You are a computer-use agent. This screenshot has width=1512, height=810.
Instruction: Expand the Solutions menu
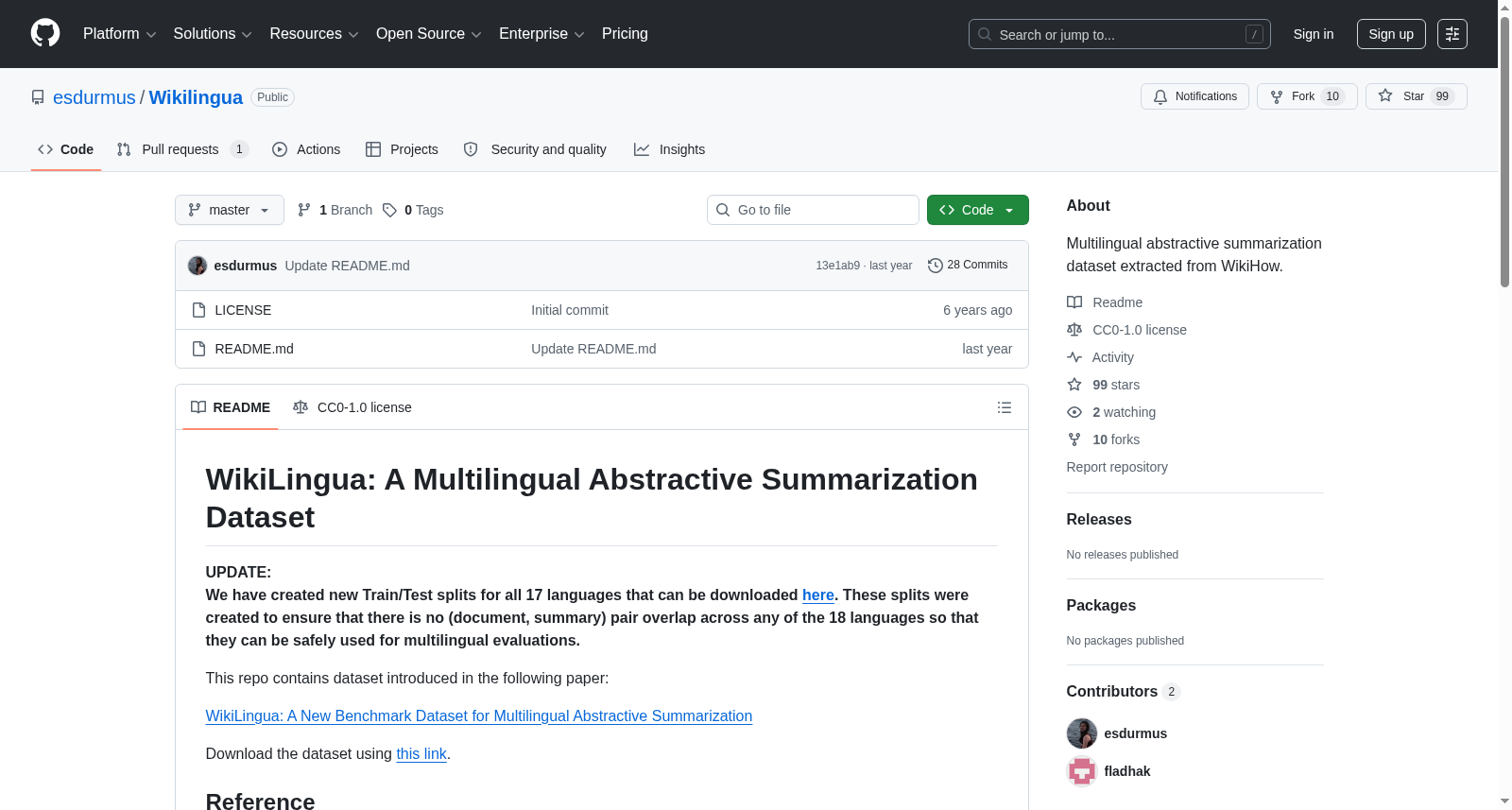tap(213, 34)
